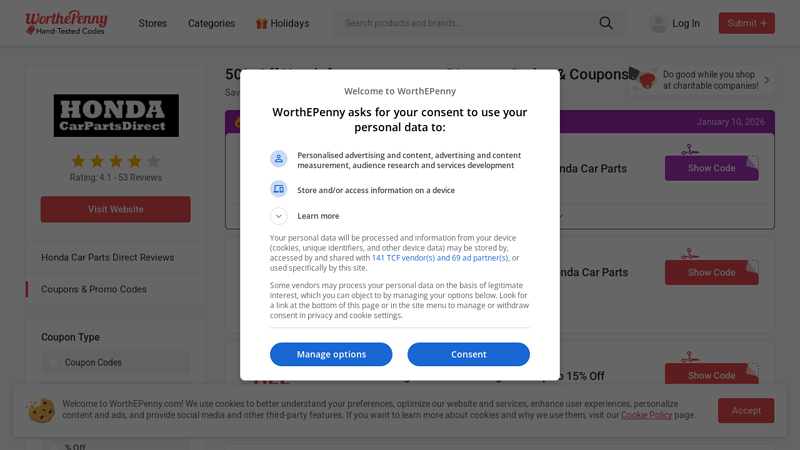Tick the % Off checkbox

[54, 447]
